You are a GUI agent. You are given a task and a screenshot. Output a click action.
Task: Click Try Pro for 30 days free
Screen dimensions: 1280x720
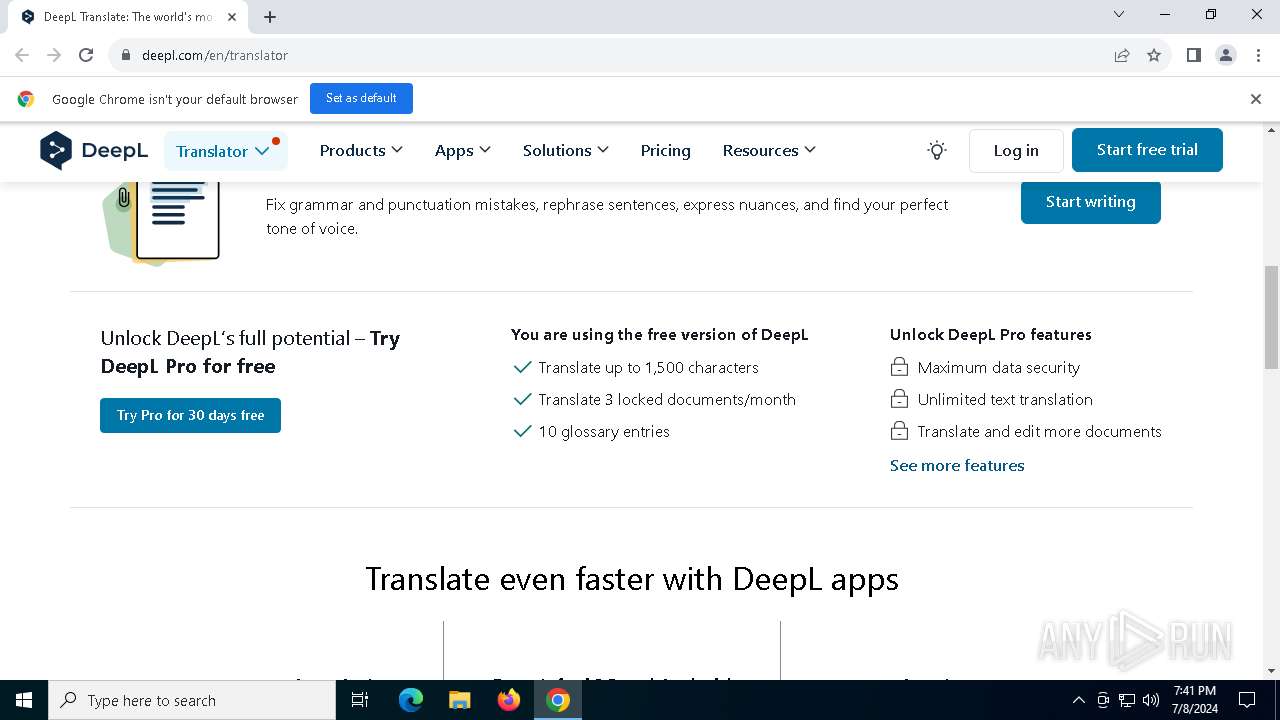click(x=190, y=415)
